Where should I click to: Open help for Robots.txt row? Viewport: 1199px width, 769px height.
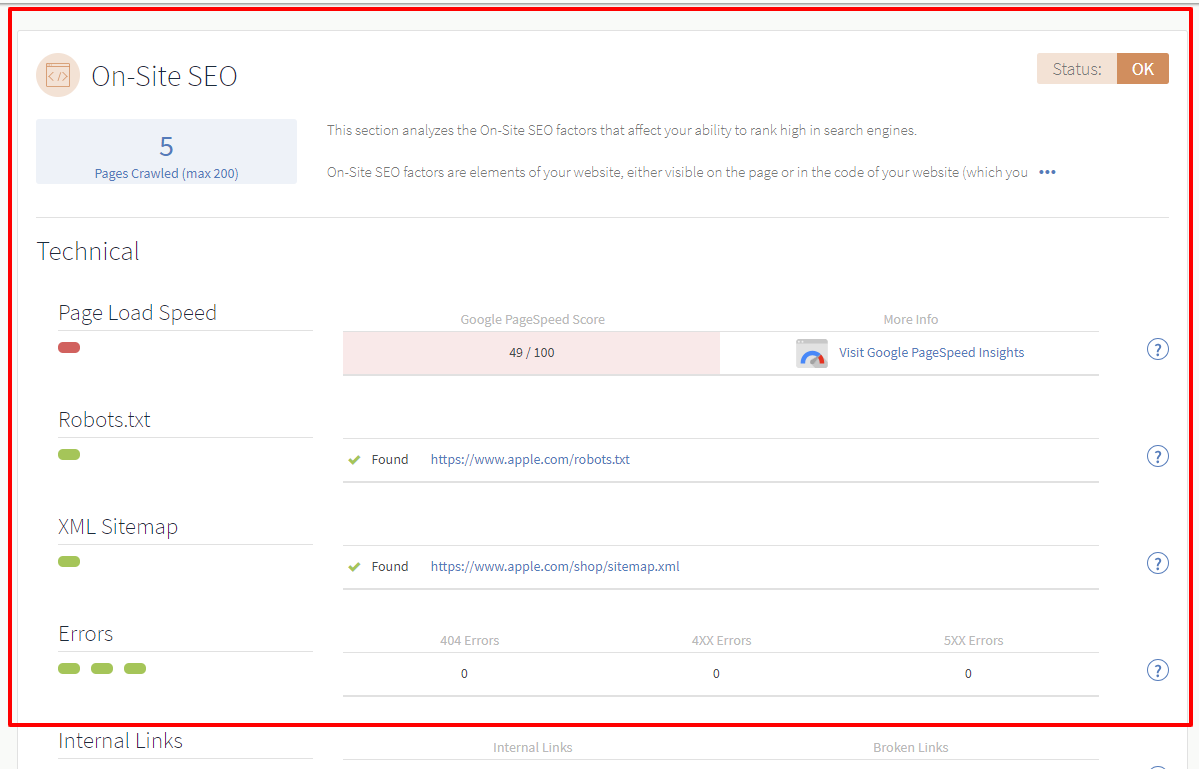tap(1158, 456)
